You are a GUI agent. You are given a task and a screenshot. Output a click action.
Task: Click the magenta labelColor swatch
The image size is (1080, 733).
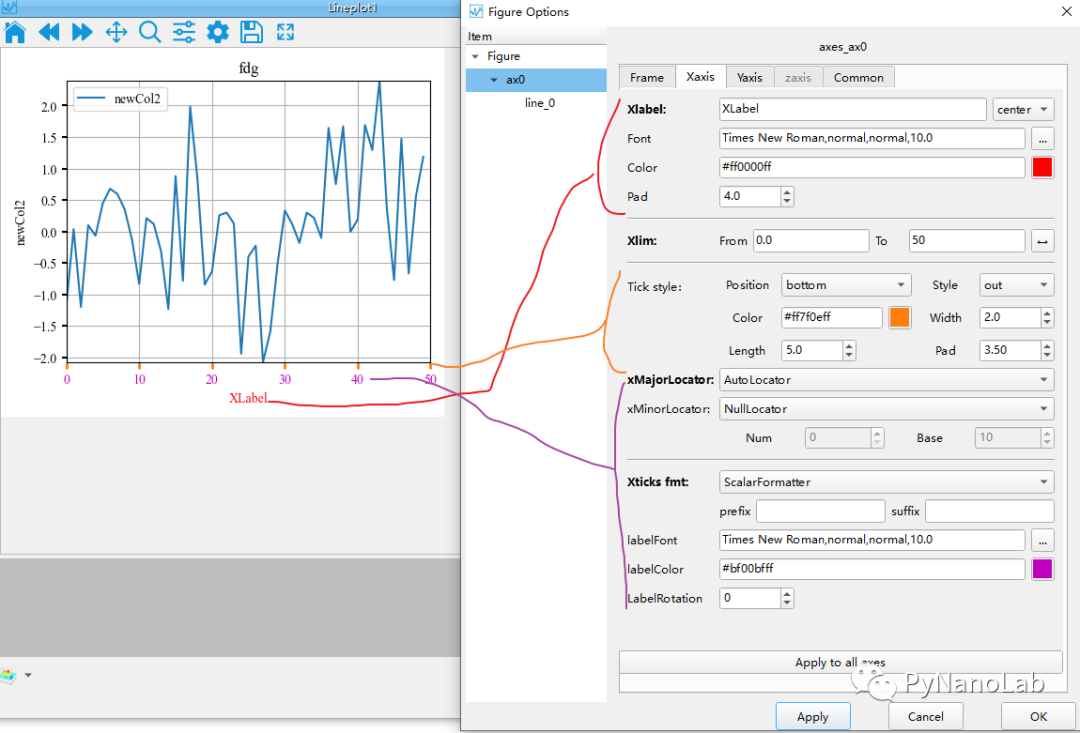point(1042,569)
